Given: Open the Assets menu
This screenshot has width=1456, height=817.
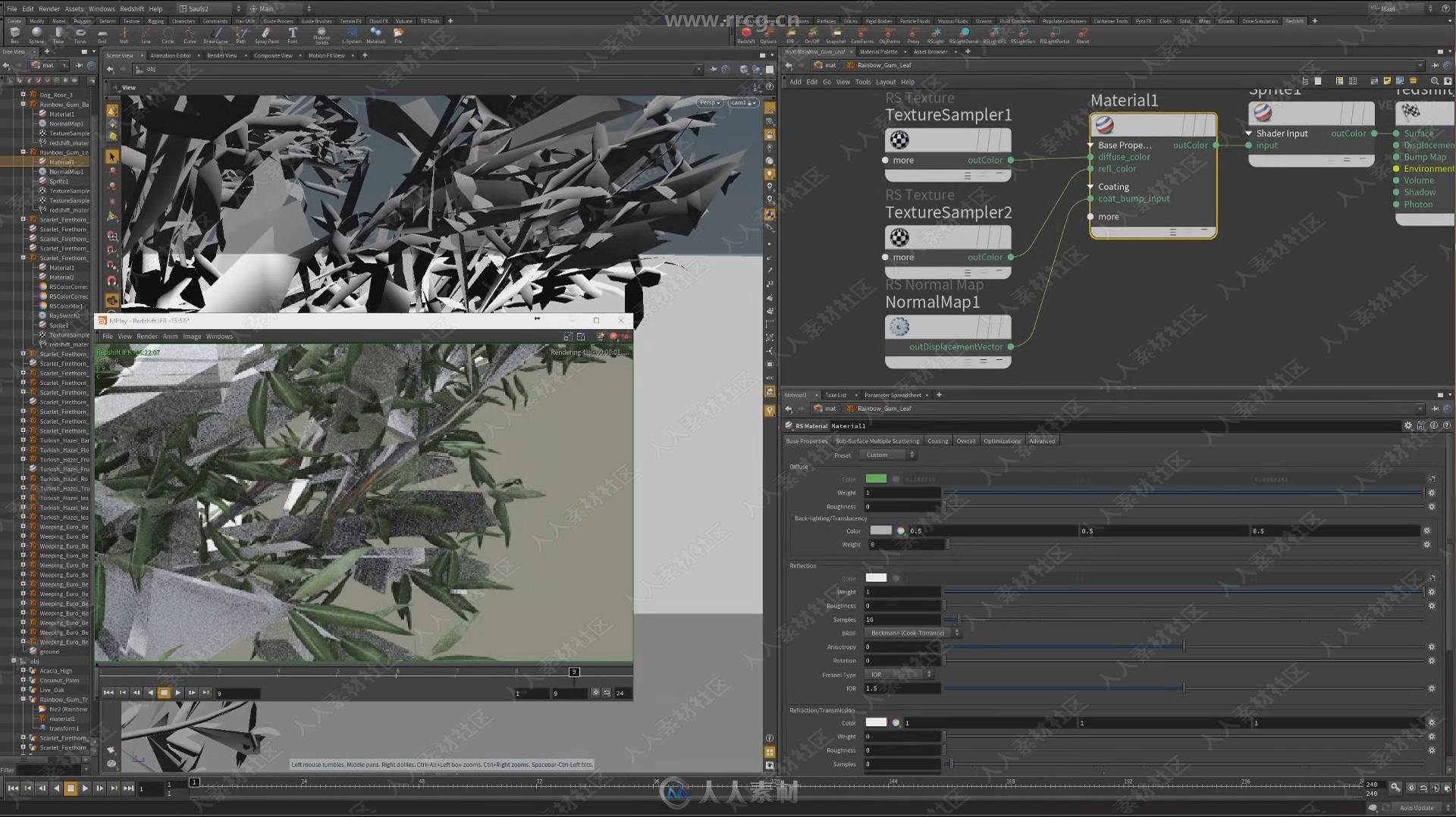Looking at the screenshot, I should (74, 8).
